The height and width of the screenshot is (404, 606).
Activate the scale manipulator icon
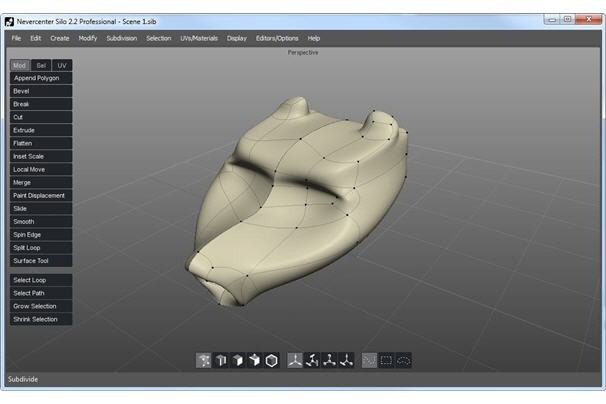(x=329, y=360)
